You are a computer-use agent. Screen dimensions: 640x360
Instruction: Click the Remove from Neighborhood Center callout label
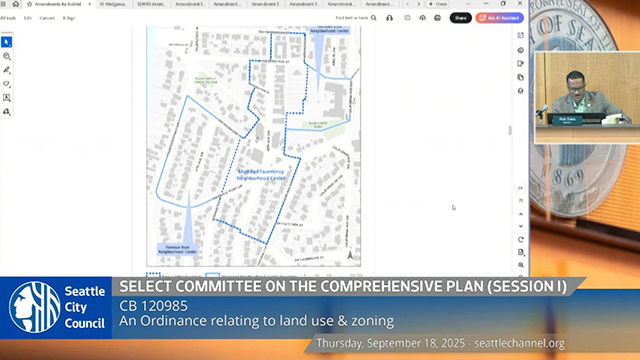point(177,249)
